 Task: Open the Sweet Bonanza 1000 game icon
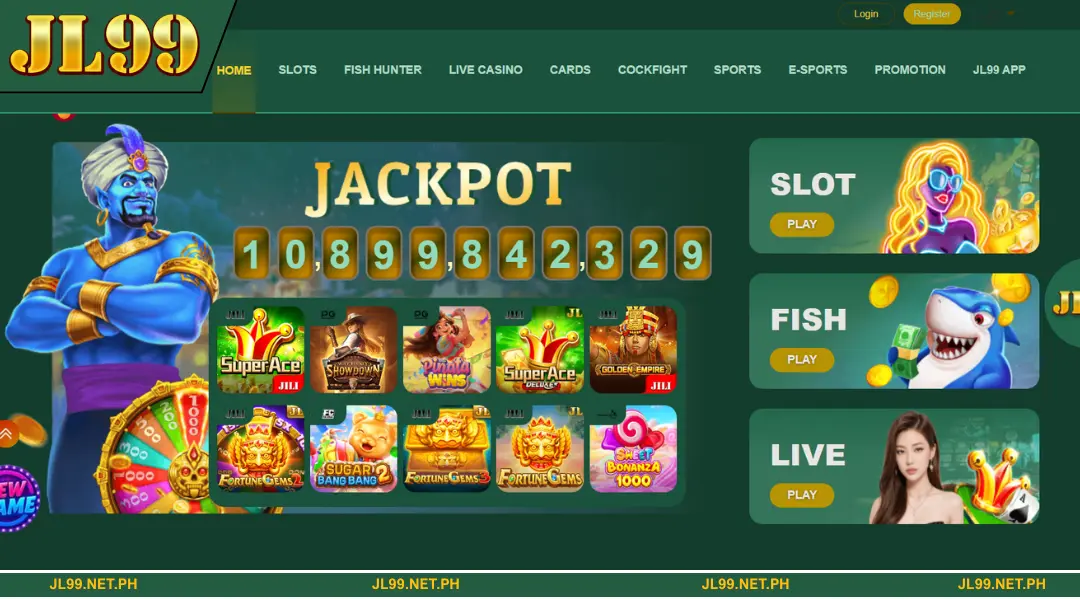[x=633, y=448]
